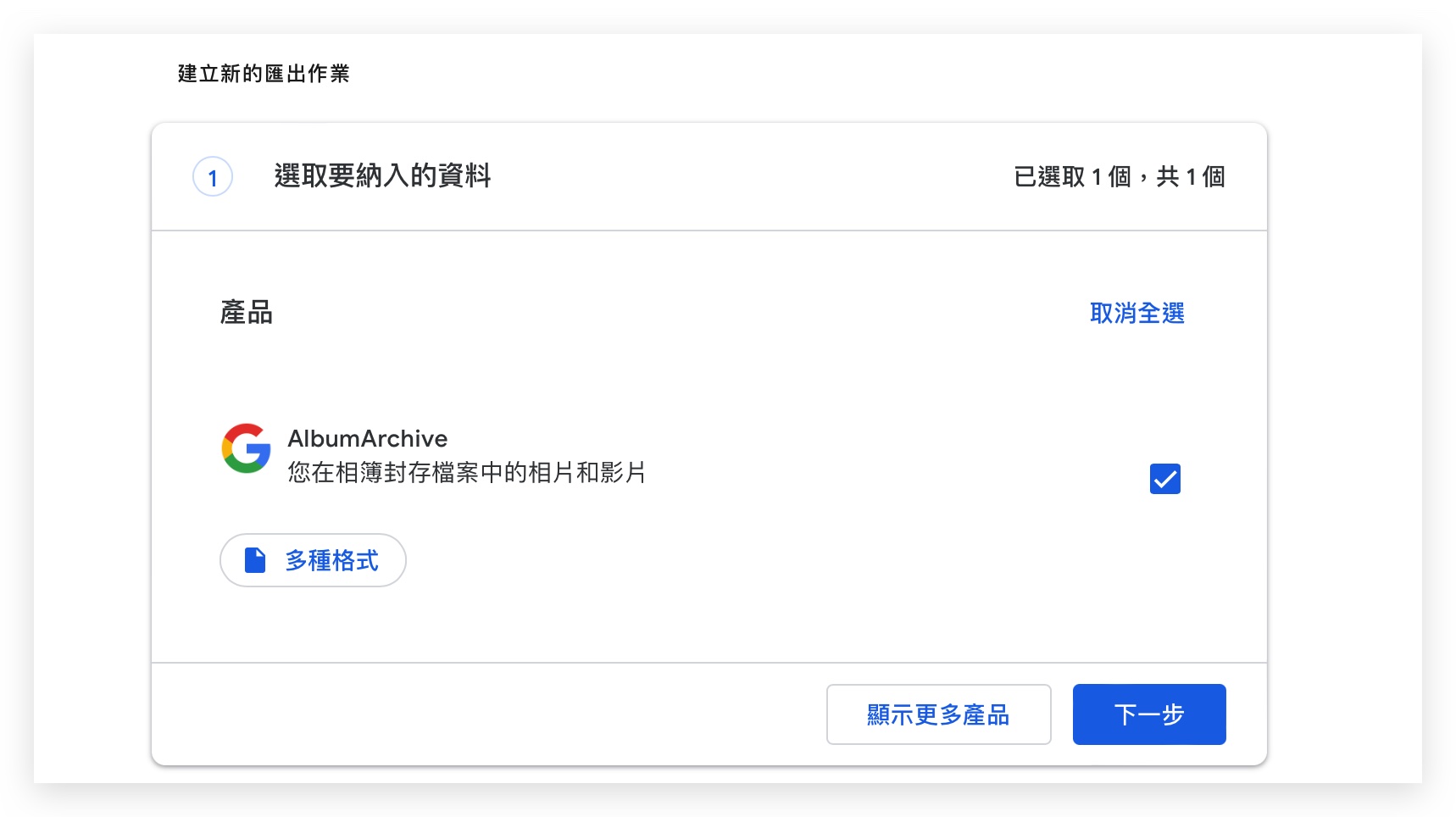
Task: Click the 取消全選 link
Action: [x=1136, y=314]
